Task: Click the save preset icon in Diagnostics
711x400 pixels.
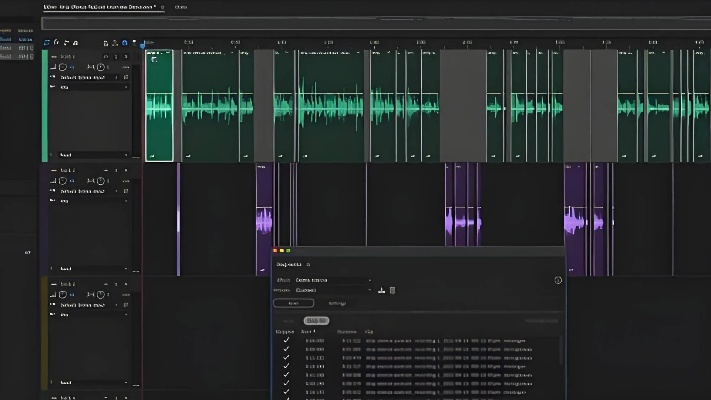Action: 381,290
